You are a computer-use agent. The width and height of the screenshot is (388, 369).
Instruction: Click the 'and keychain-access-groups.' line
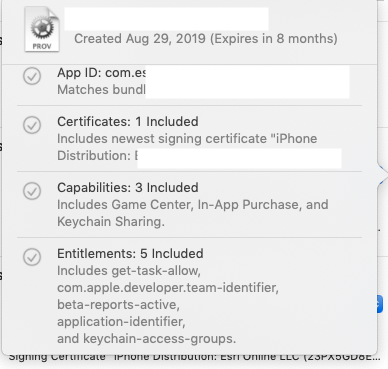point(146,339)
